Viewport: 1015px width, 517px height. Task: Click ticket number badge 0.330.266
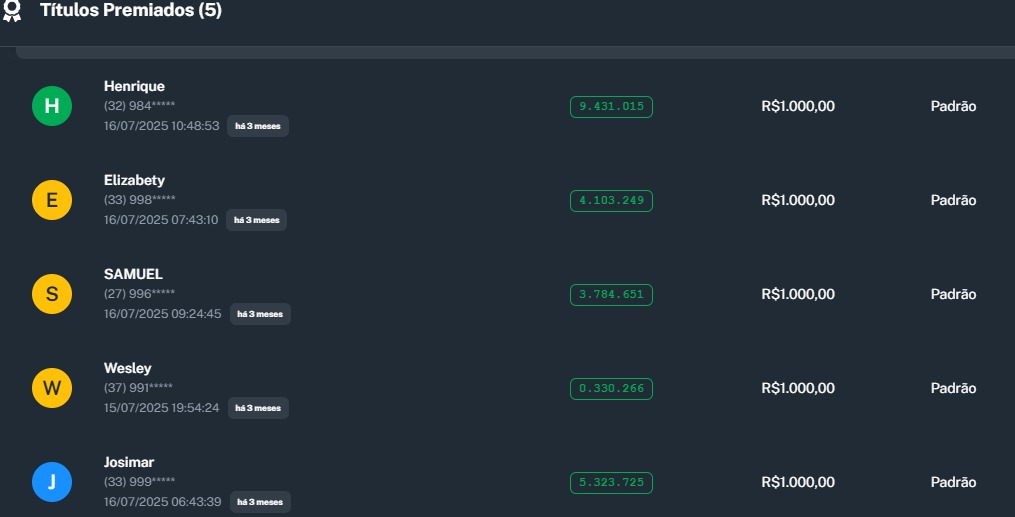(611, 389)
